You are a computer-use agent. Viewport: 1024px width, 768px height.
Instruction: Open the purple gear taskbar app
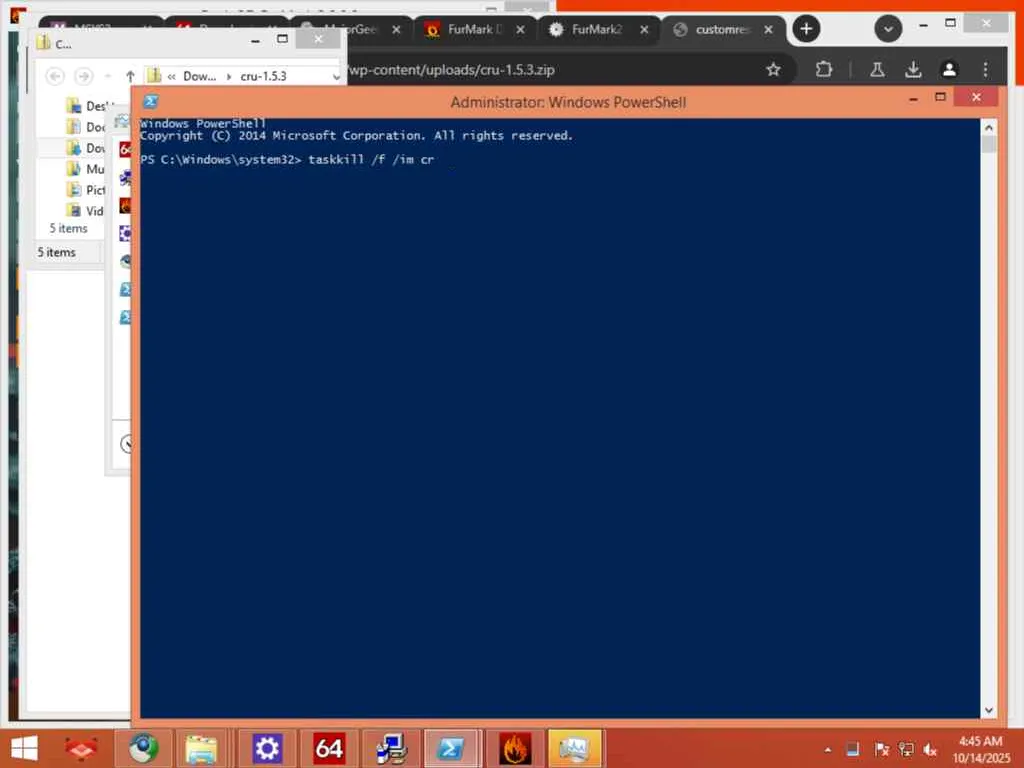click(x=266, y=748)
